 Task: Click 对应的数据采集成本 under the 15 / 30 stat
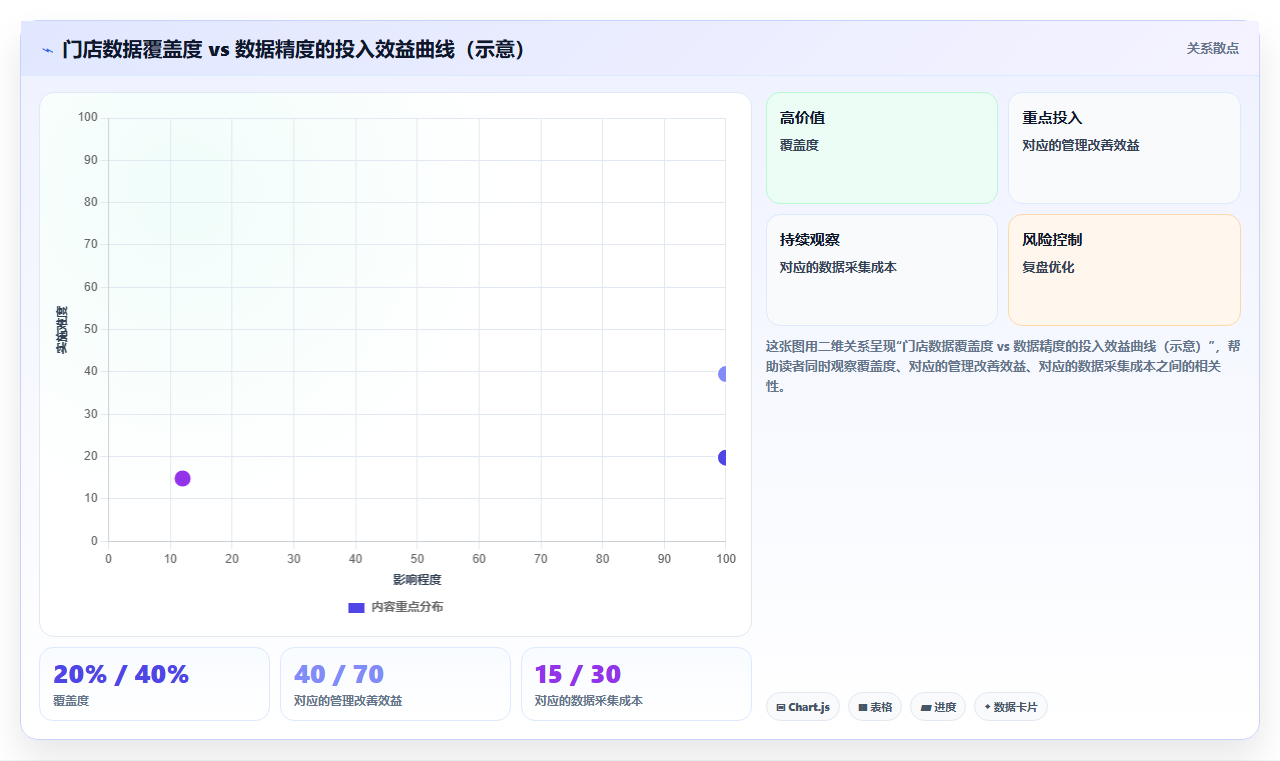(589, 701)
